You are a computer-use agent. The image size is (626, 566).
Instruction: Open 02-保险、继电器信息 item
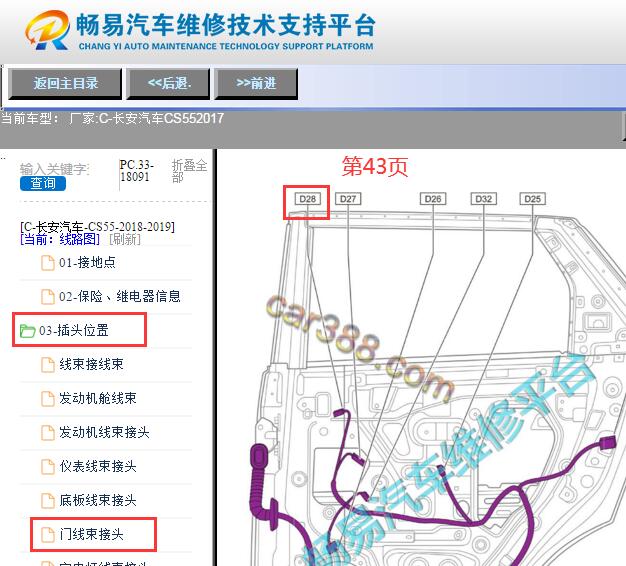119,297
